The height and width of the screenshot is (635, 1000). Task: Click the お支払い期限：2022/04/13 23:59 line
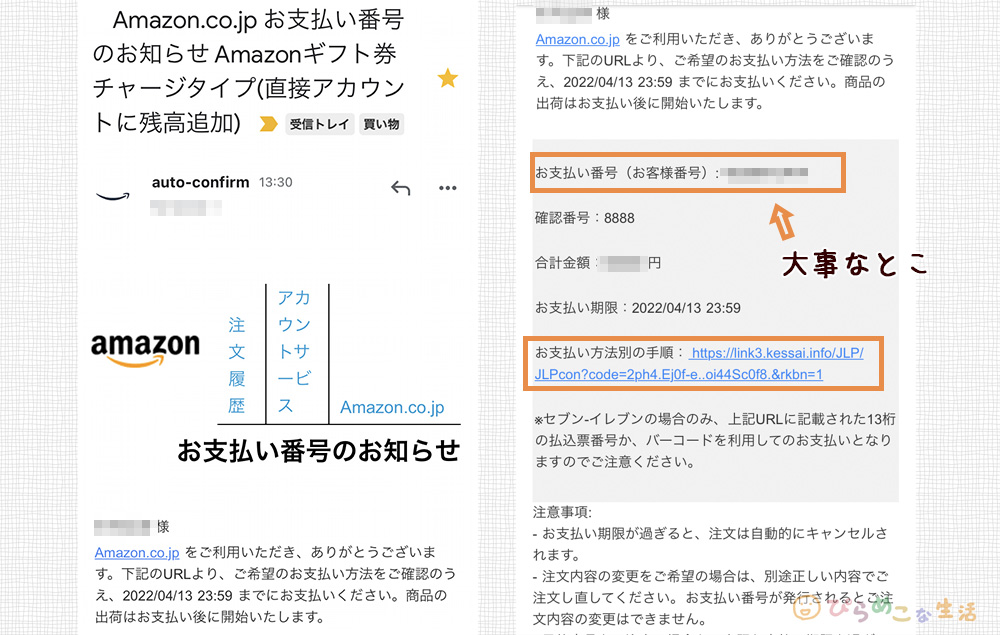tap(638, 308)
